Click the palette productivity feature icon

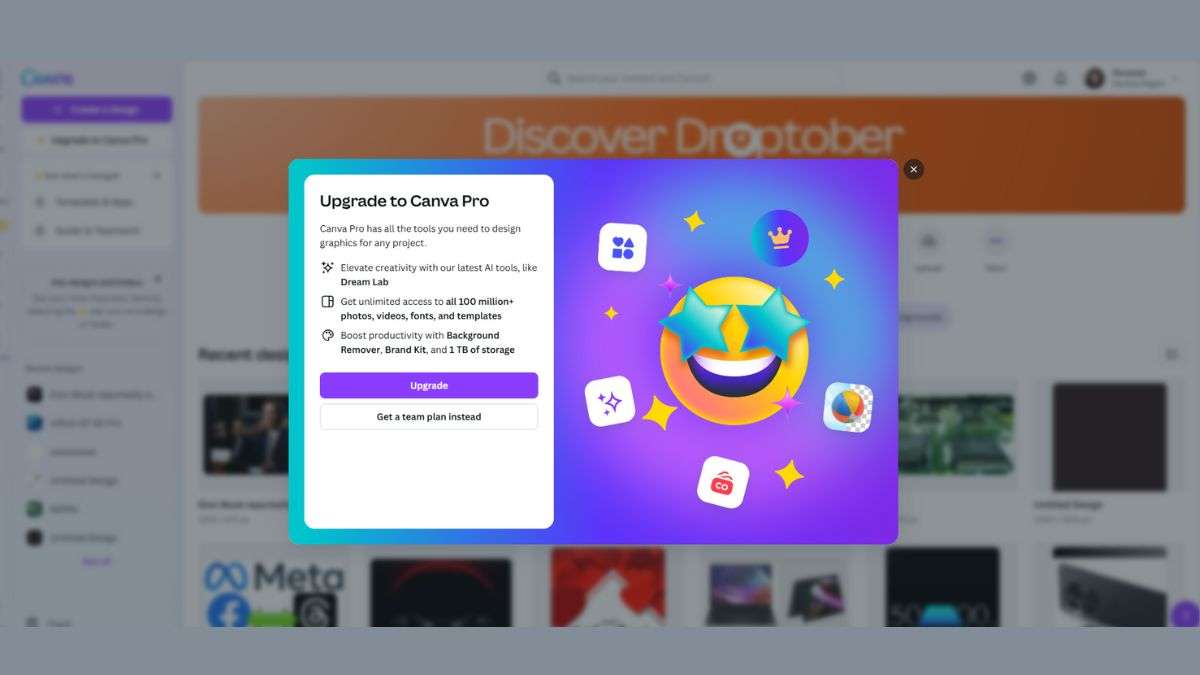(x=327, y=336)
